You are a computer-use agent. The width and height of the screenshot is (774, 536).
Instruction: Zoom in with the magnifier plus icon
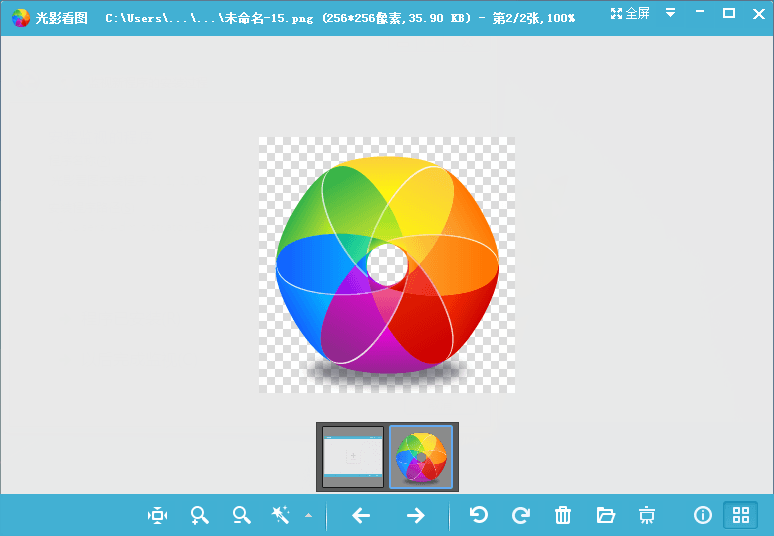pos(199,515)
